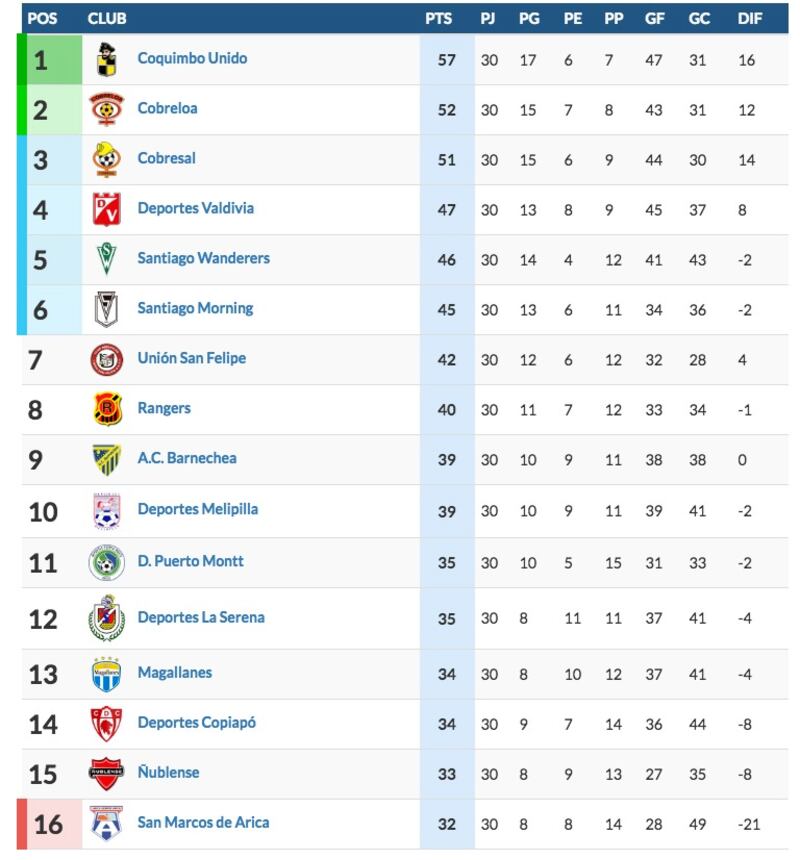Open the Santiago Morning team page
Viewport: 800px width, 860px height.
(195, 308)
